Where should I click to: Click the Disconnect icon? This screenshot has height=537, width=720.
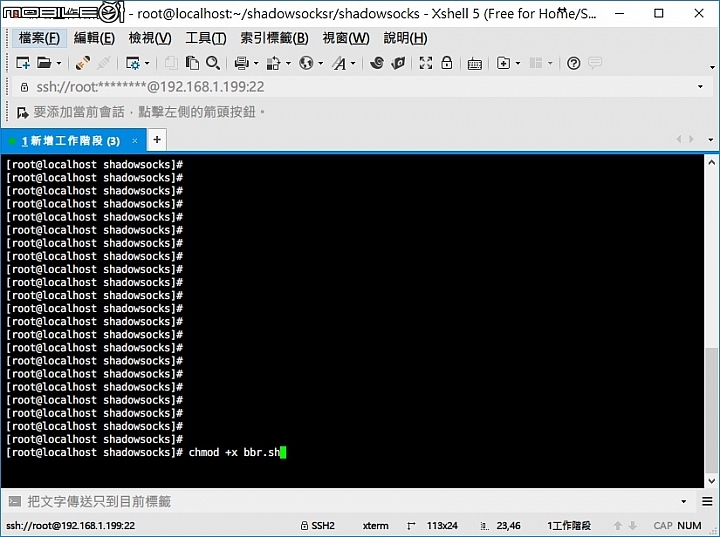click(104, 63)
